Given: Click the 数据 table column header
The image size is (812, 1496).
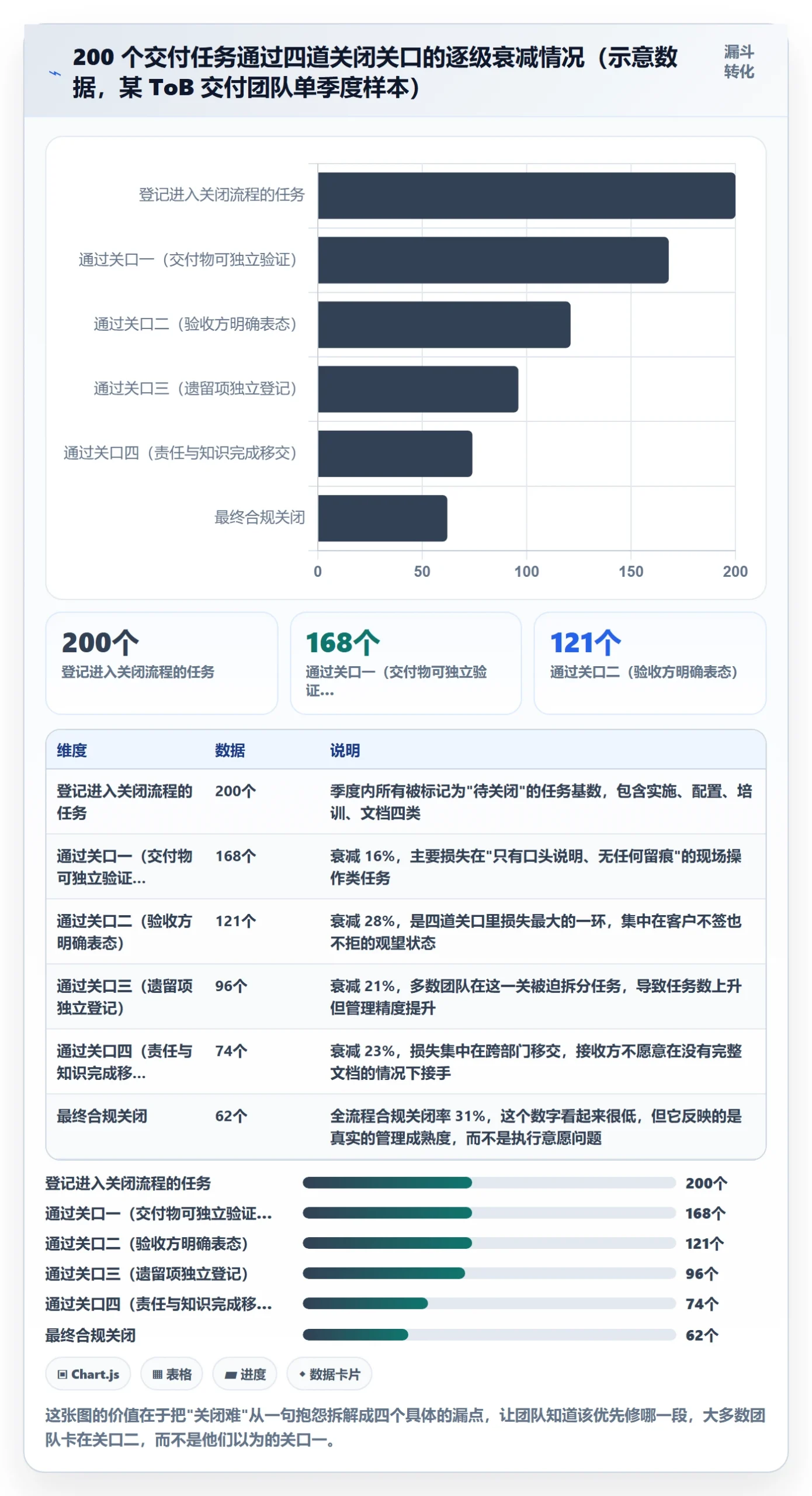Looking at the screenshot, I should [230, 750].
